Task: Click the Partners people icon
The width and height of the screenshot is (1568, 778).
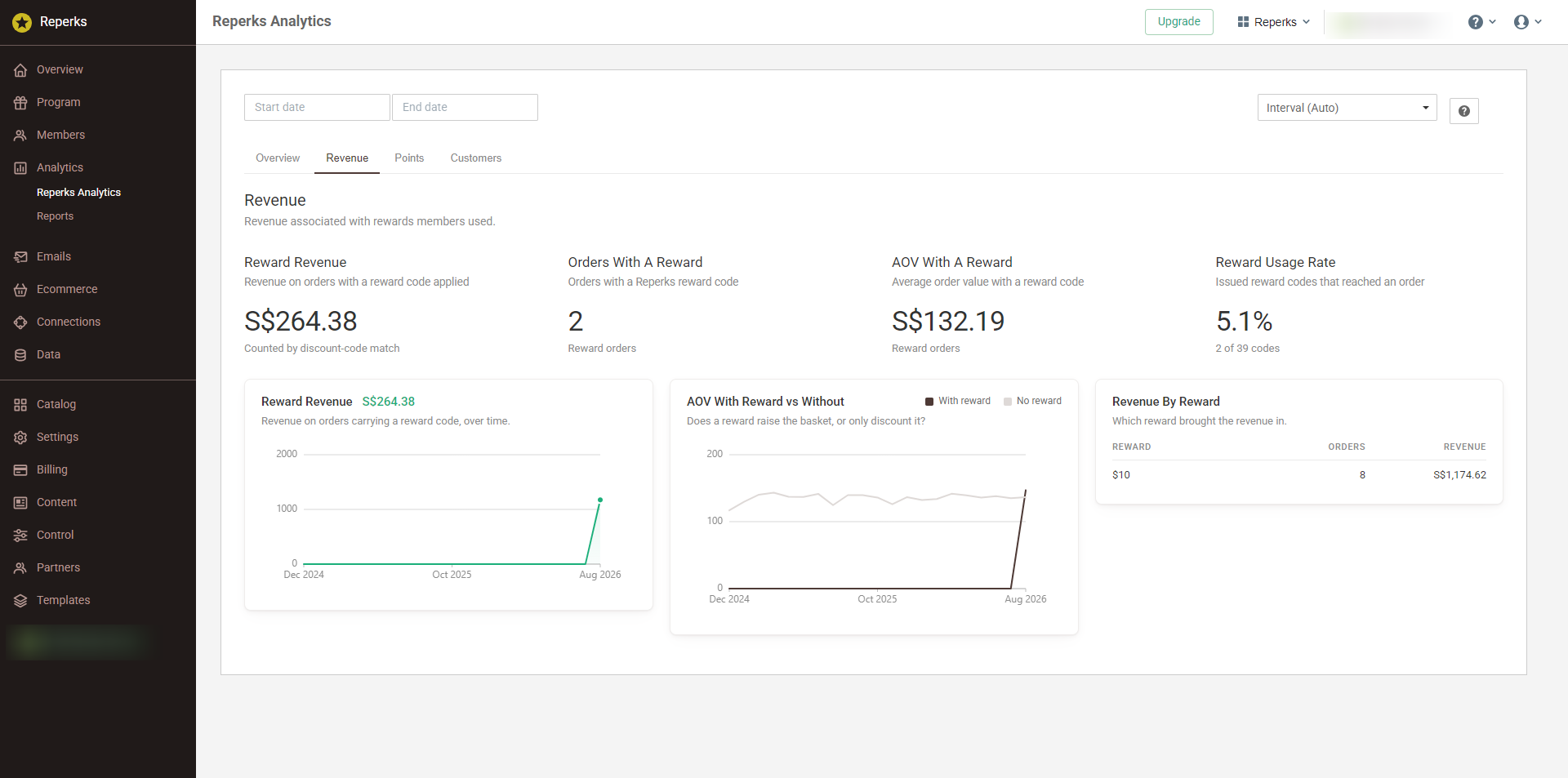Action: click(20, 568)
